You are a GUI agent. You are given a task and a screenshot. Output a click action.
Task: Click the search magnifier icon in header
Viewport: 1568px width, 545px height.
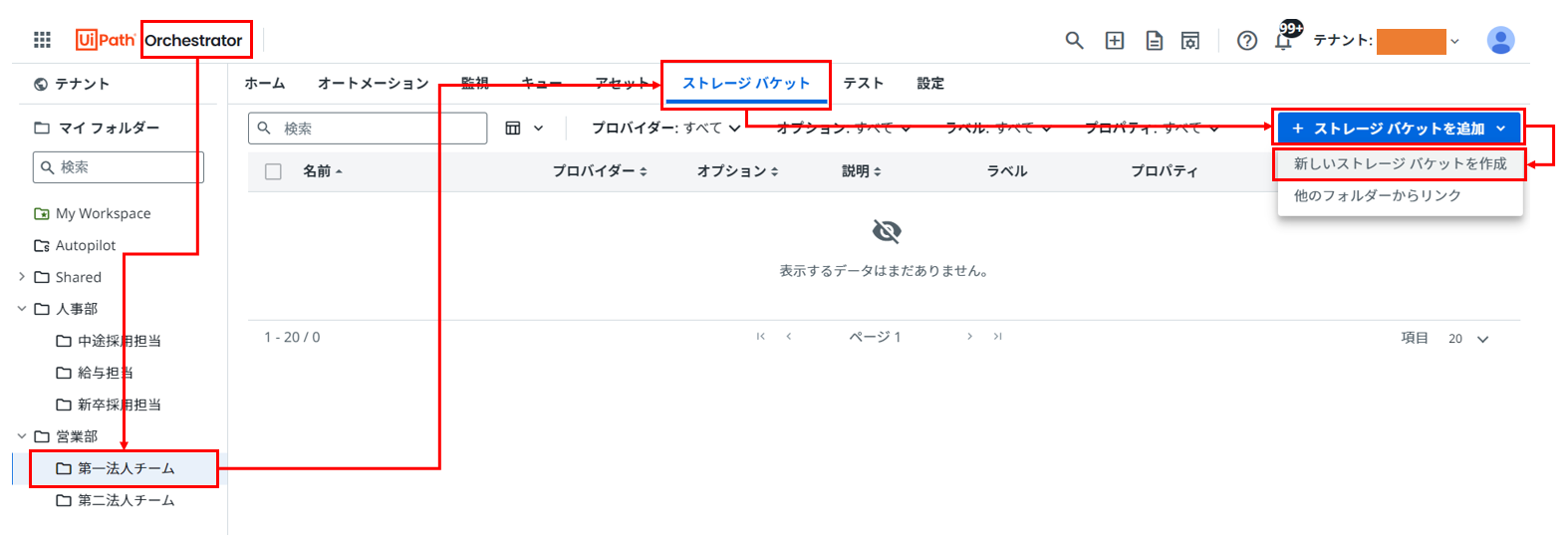click(1074, 40)
